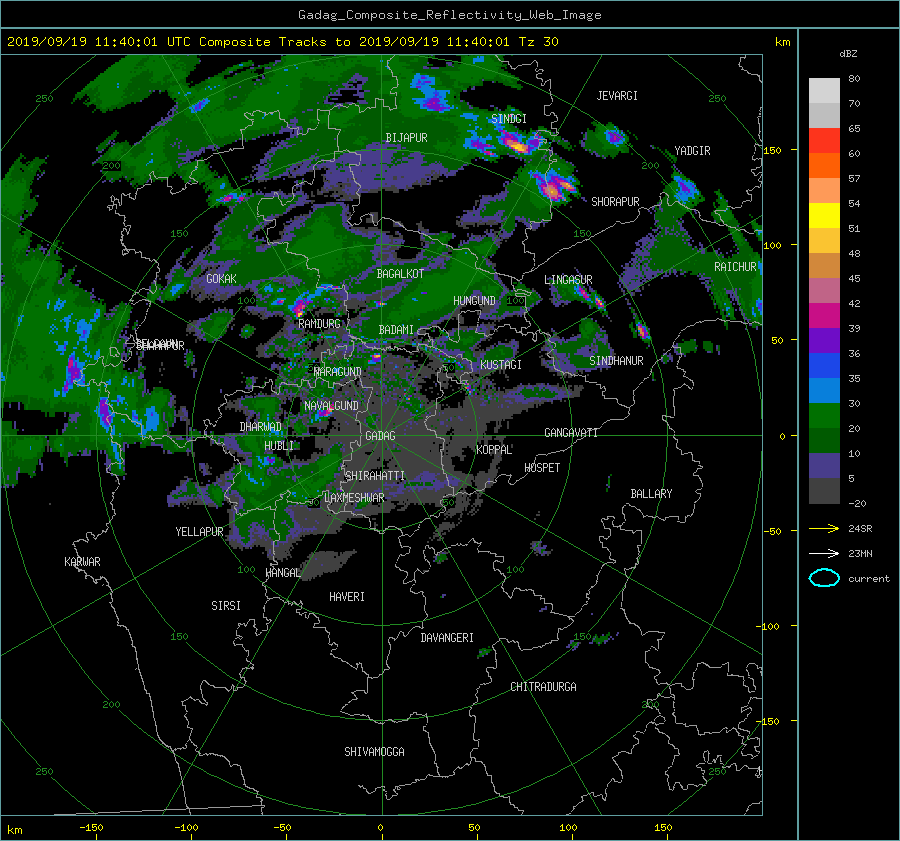Click the DAVANGERI city label
This screenshot has height=841, width=900.
click(447, 638)
